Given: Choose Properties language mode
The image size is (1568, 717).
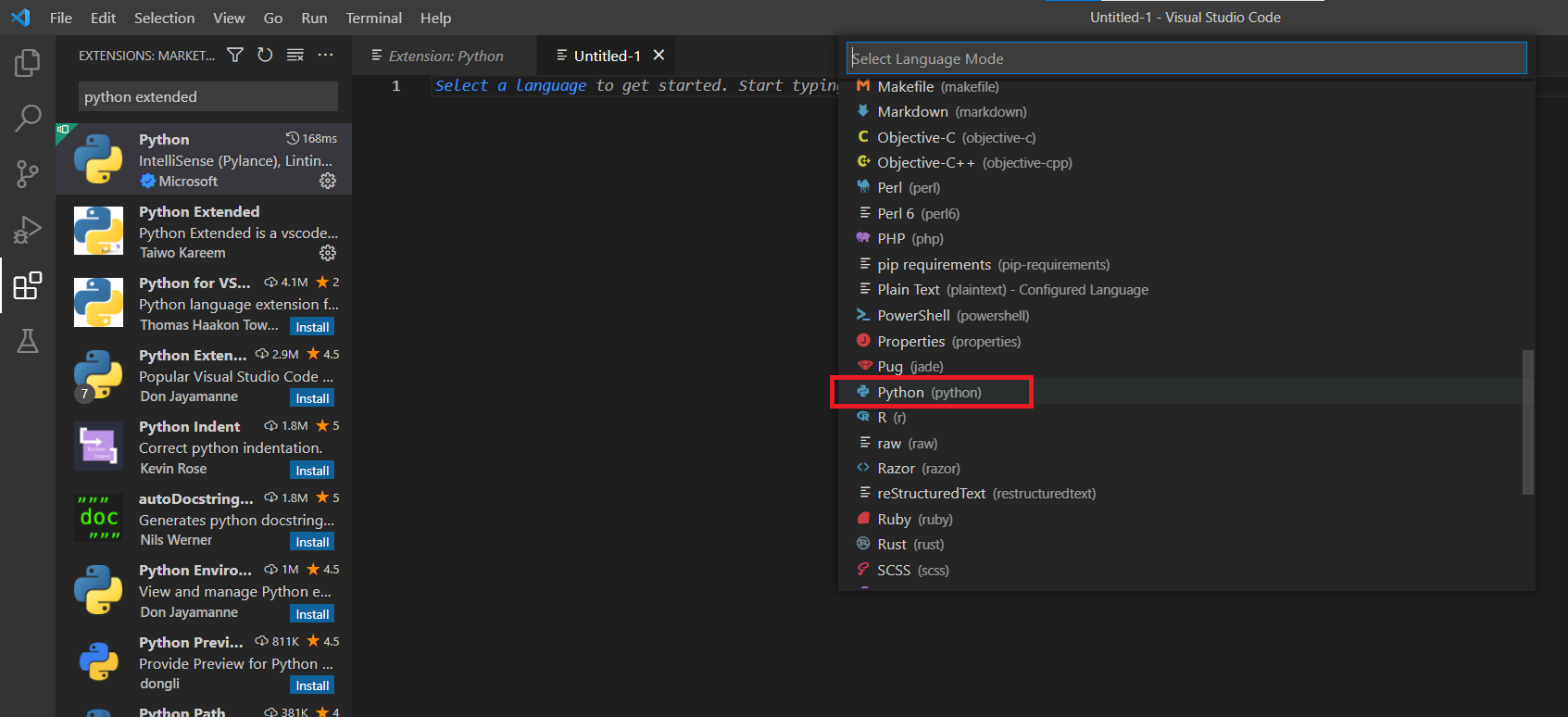Looking at the screenshot, I should click(x=1186, y=341).
